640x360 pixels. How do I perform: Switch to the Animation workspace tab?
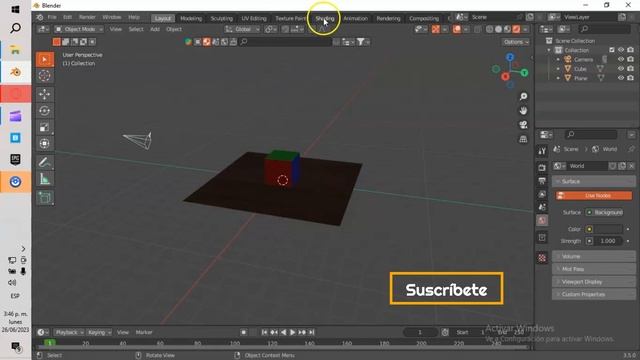pyautogui.click(x=356, y=18)
